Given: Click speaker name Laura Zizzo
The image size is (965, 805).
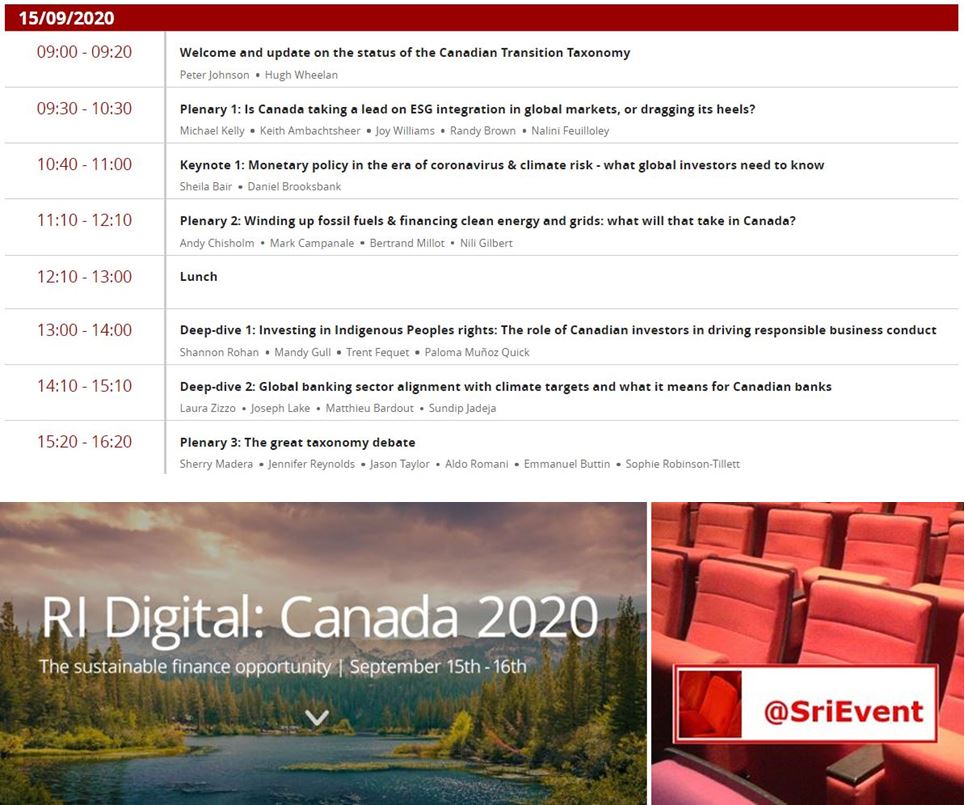Looking at the screenshot, I should [x=207, y=408].
